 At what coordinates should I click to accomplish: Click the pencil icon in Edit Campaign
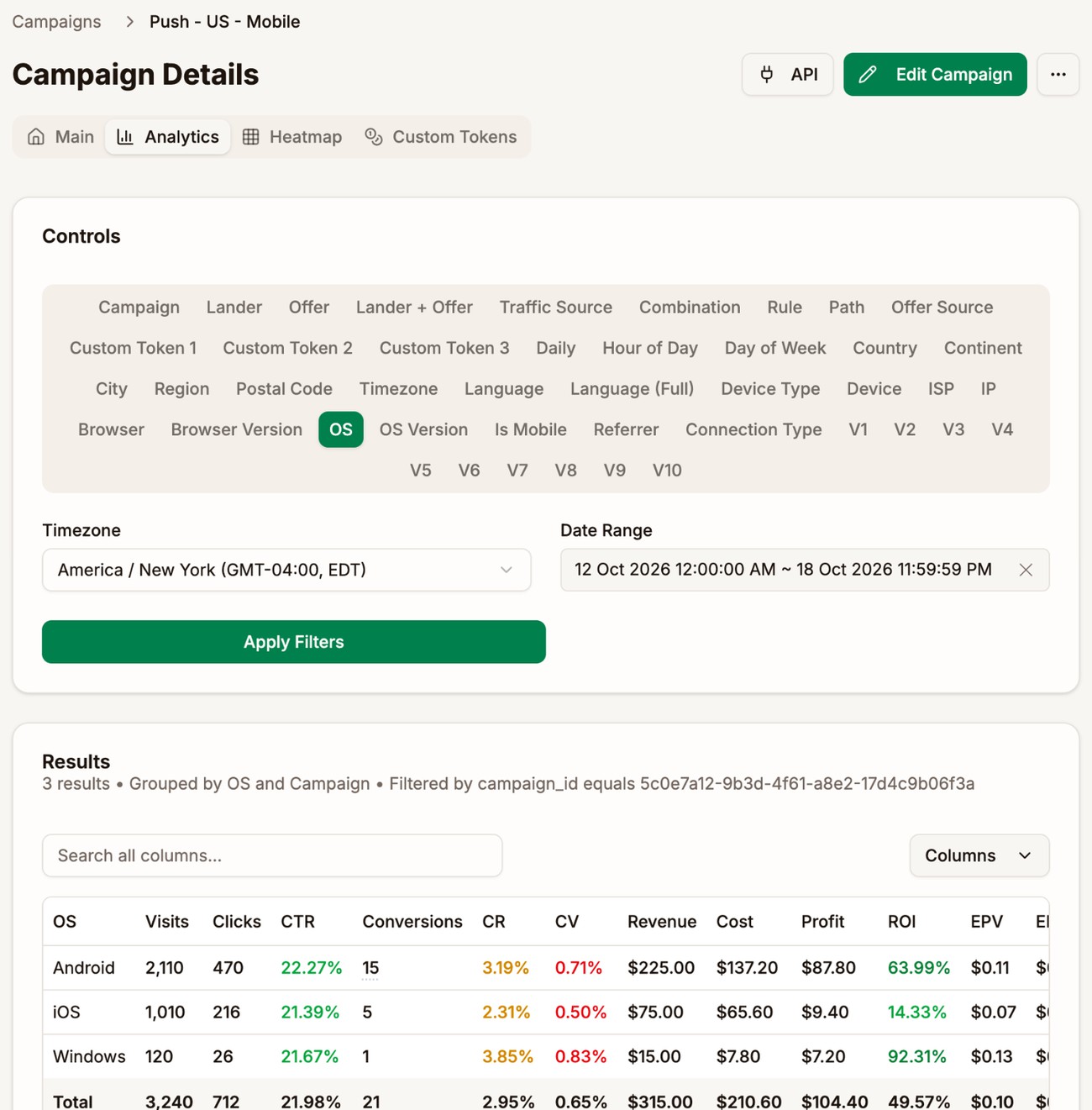tap(868, 74)
